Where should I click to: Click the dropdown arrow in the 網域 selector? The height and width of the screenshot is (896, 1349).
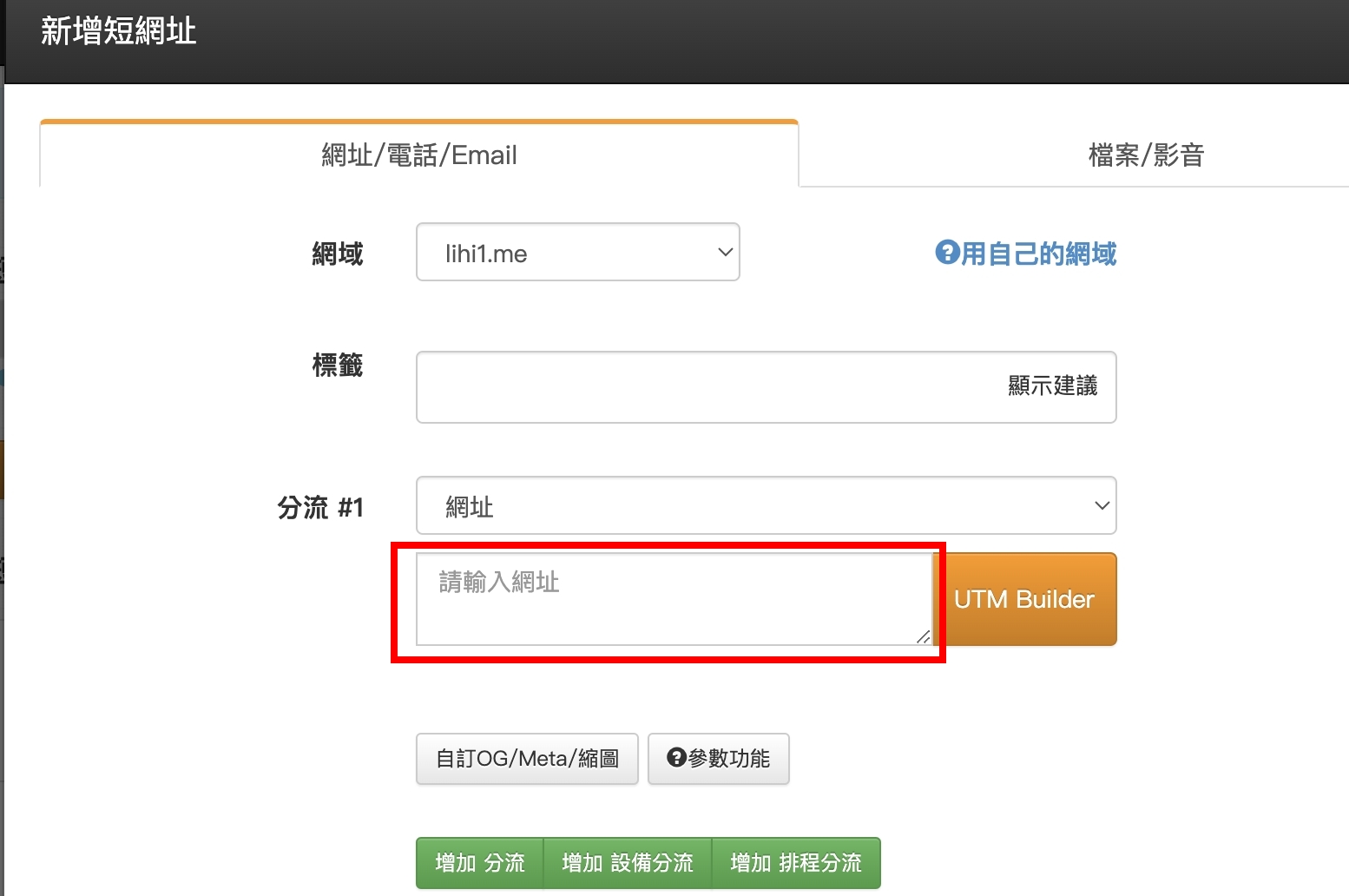click(724, 252)
